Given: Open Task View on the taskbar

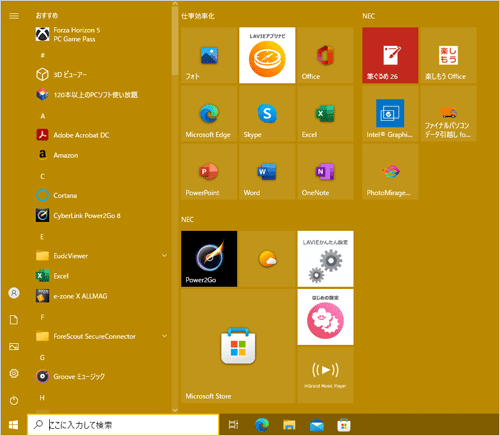Looking at the screenshot, I should (x=233, y=425).
